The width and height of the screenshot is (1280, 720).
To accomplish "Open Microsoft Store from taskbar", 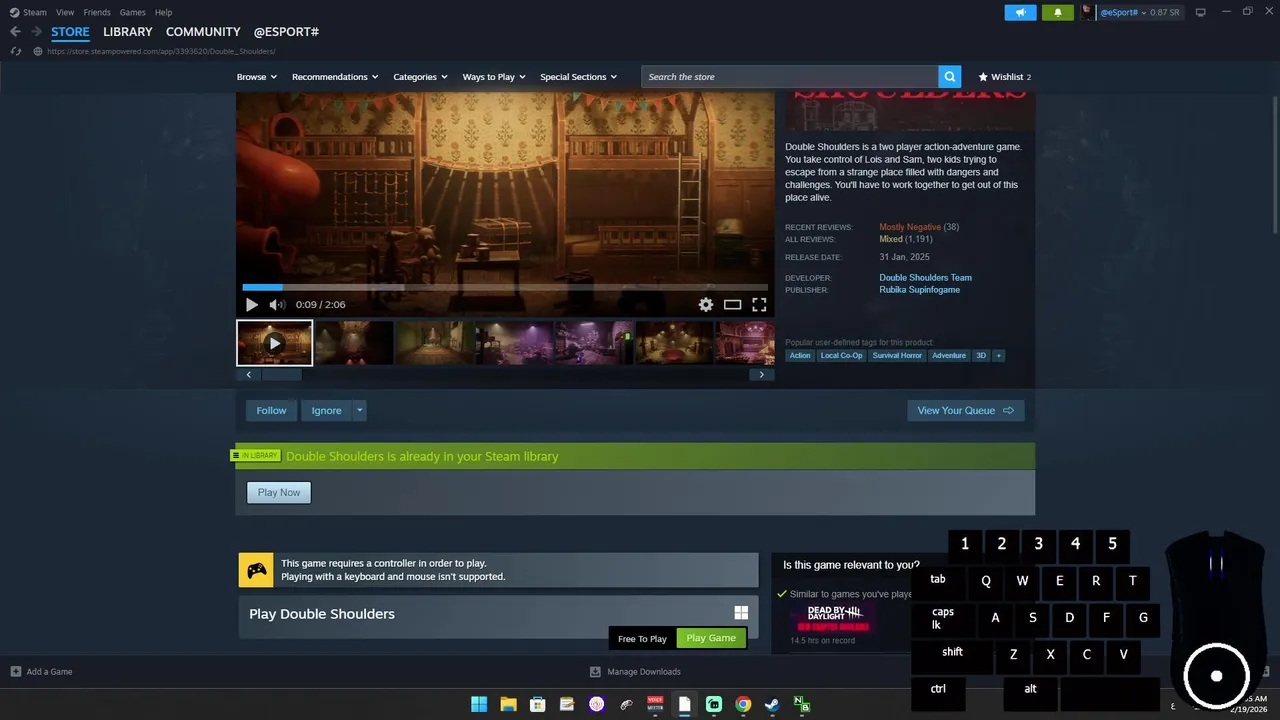I will 537,704.
